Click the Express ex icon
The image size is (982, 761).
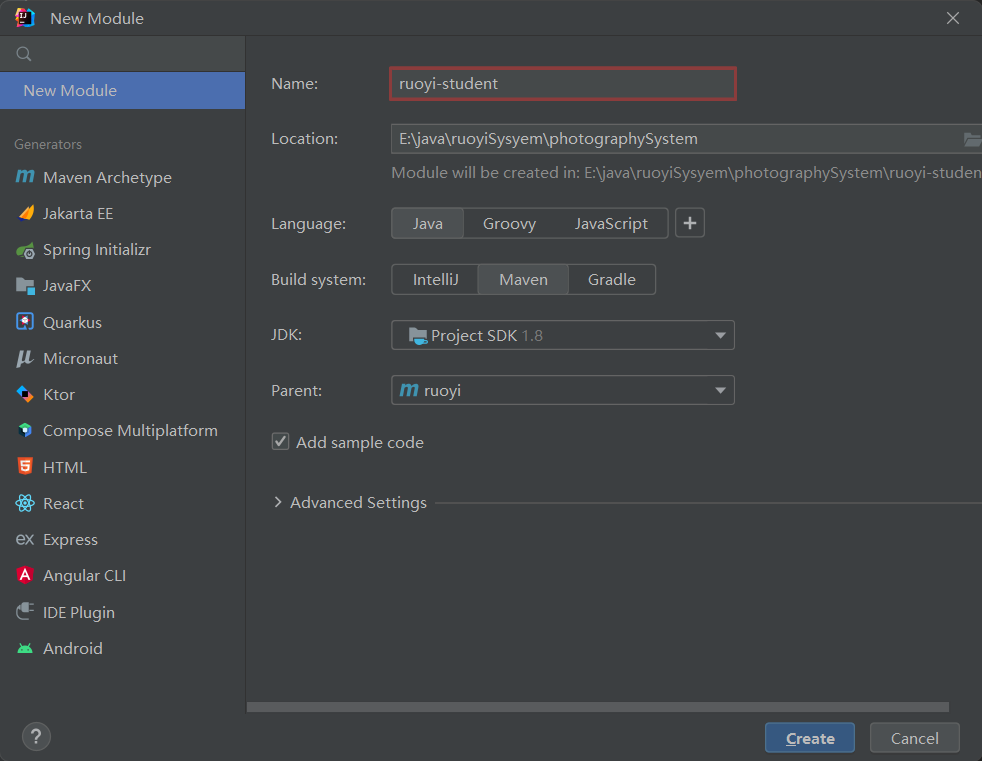point(25,539)
